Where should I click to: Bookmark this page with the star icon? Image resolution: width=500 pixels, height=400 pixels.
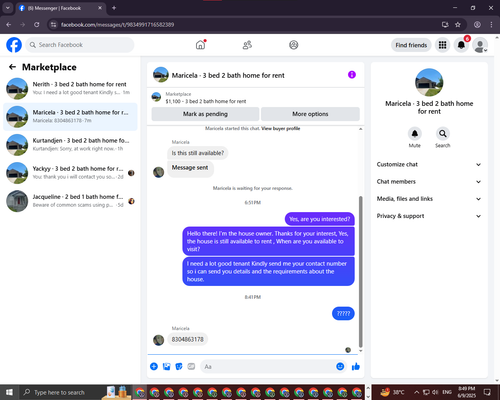point(458,25)
